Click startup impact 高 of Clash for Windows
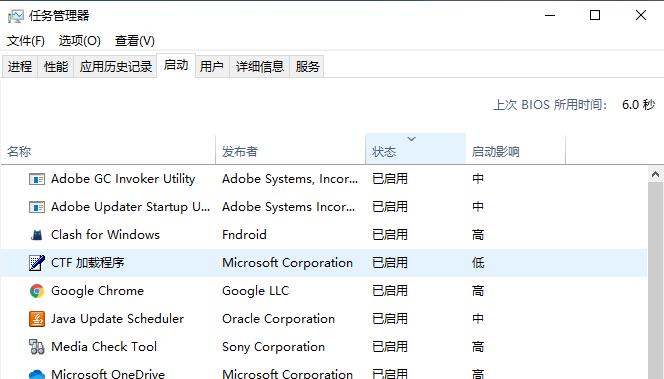The image size is (664, 379). click(478, 235)
